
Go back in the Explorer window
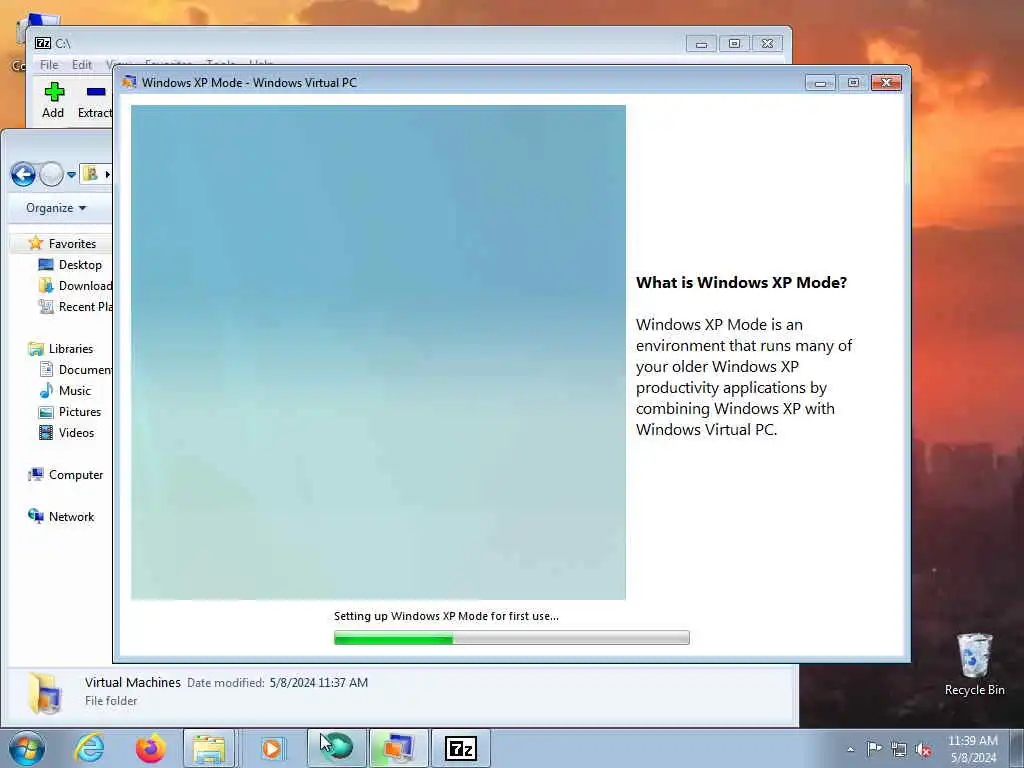24,174
